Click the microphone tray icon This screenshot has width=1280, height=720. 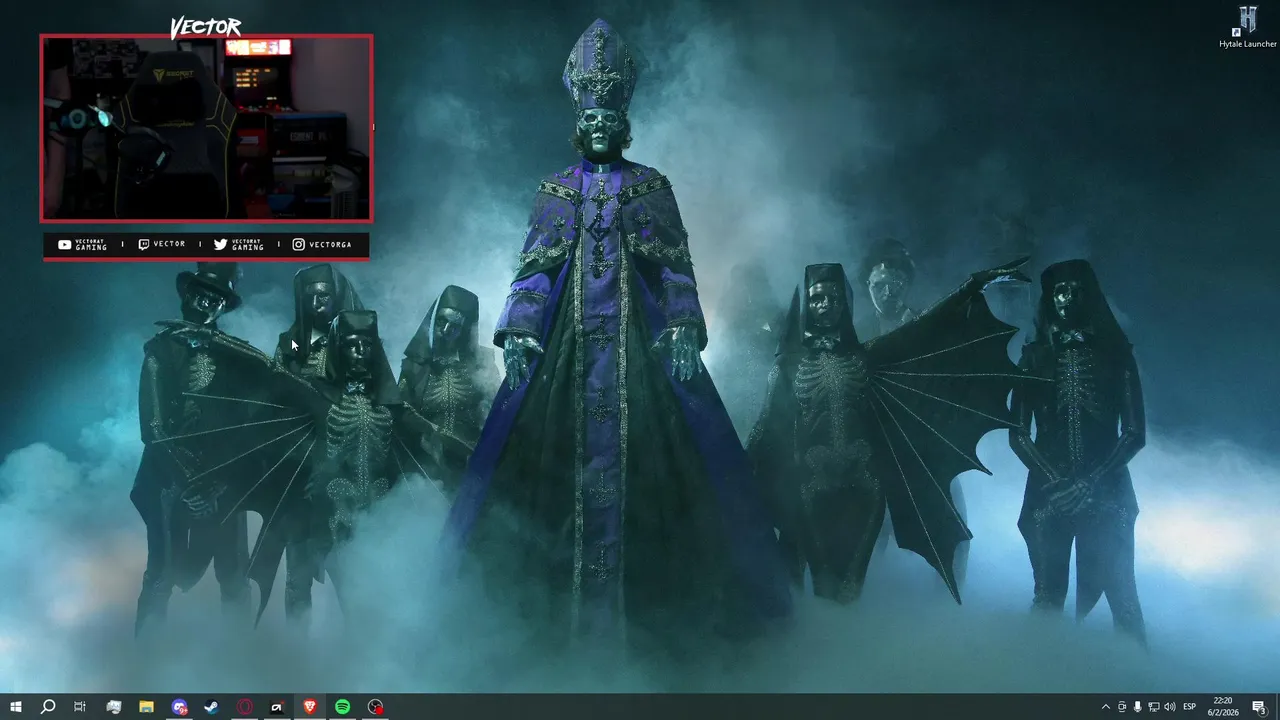(x=1137, y=707)
